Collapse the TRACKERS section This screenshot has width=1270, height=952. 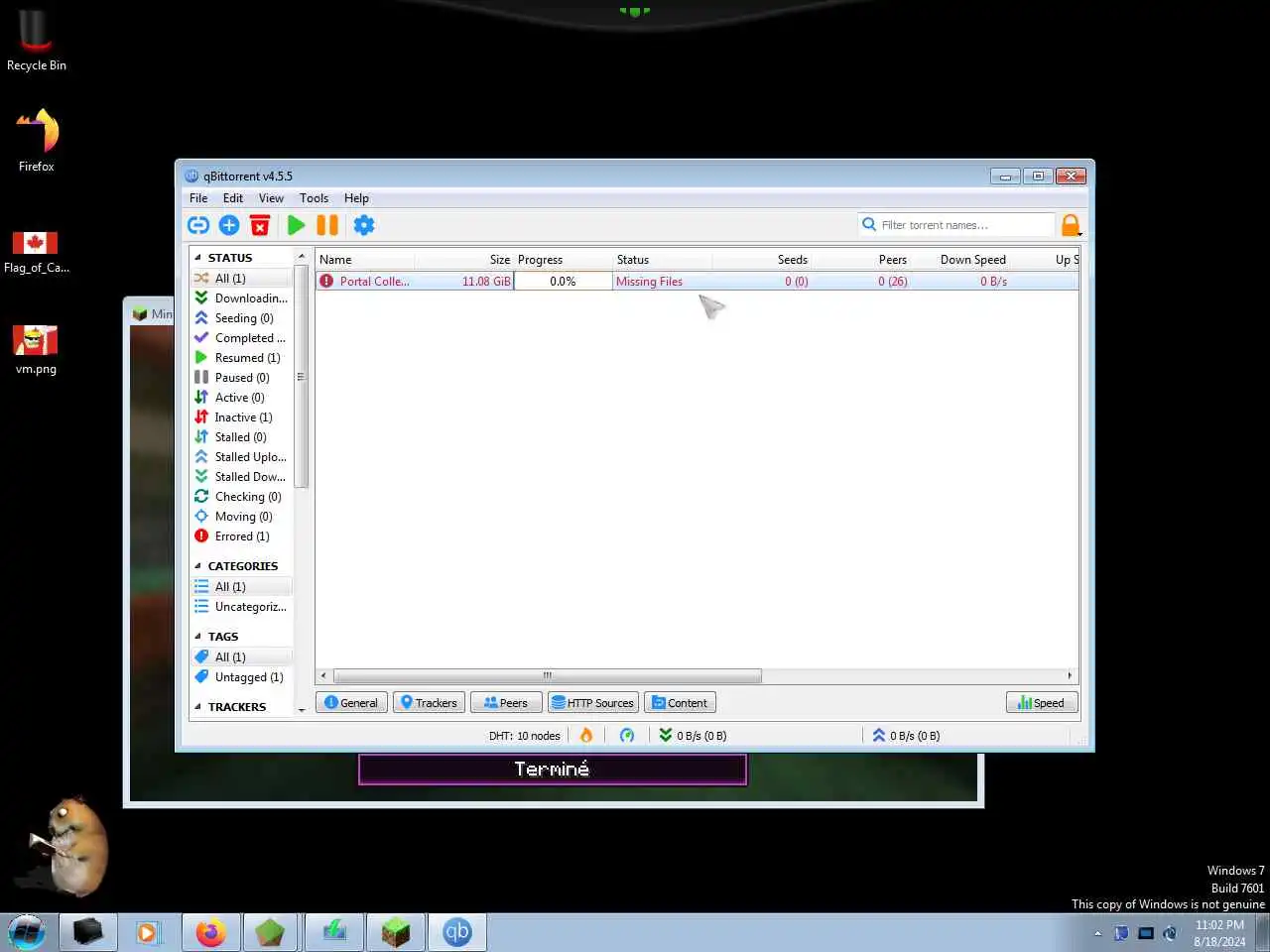pyautogui.click(x=197, y=707)
